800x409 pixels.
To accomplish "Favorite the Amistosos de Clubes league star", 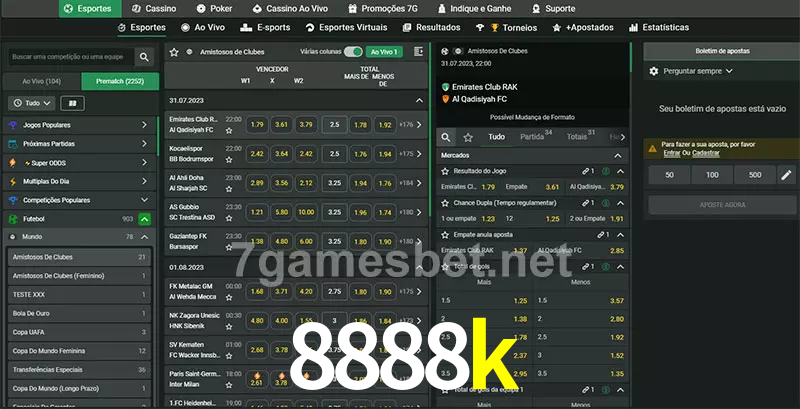I will [174, 51].
